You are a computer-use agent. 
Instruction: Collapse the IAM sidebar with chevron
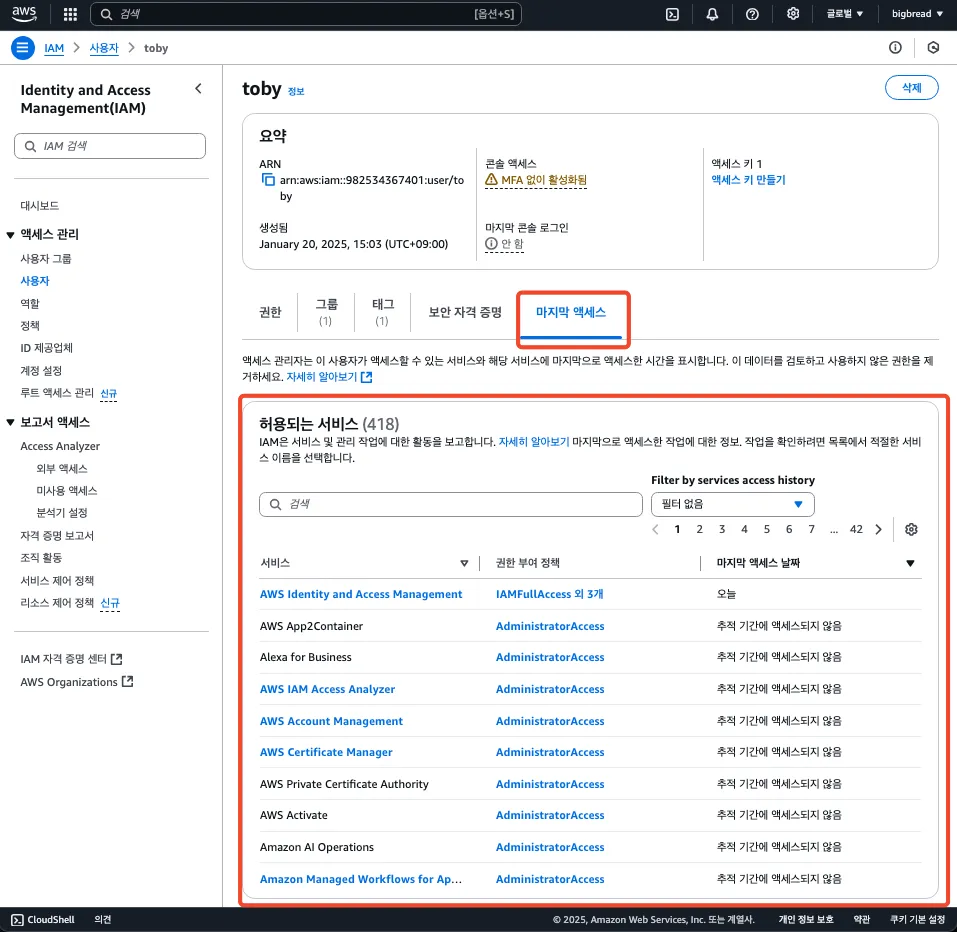(x=198, y=89)
